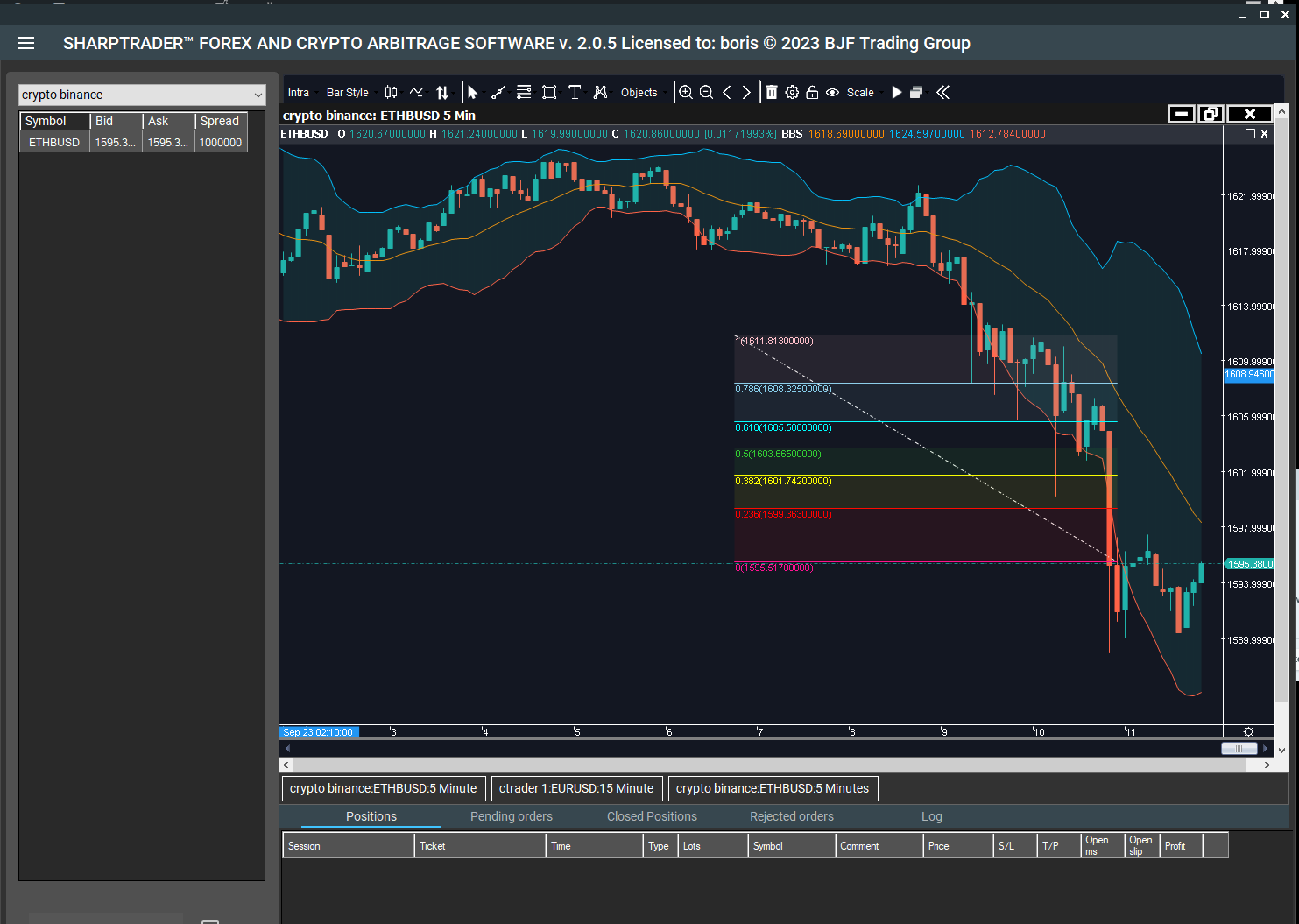Click the indicators line icon
Image resolution: width=1299 pixels, height=924 pixels.
click(x=416, y=92)
